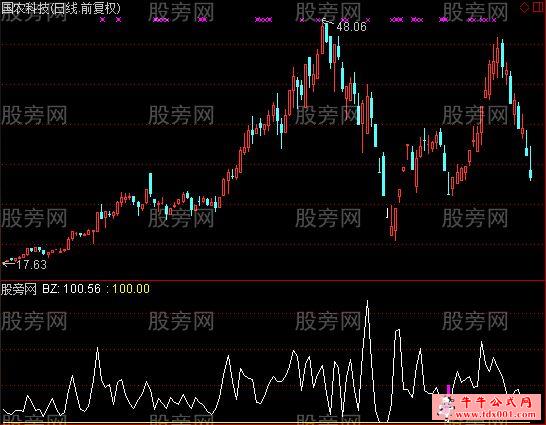Click the red window-layout square icon

[x=539, y=8]
